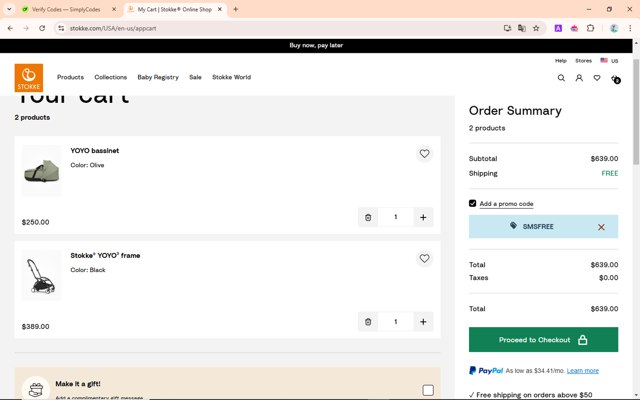Switch to Verify Codes SimplyCodes tab
The height and width of the screenshot is (400, 640).
point(66,9)
